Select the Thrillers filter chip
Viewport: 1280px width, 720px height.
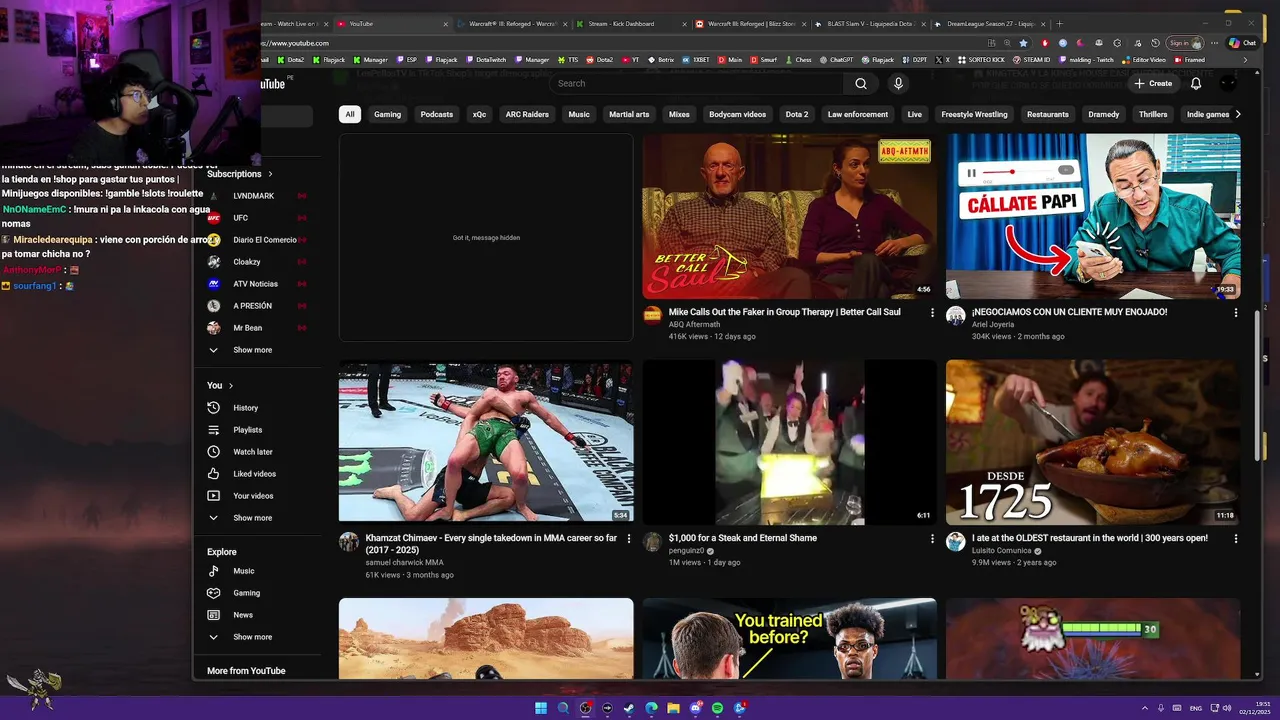(x=1153, y=114)
